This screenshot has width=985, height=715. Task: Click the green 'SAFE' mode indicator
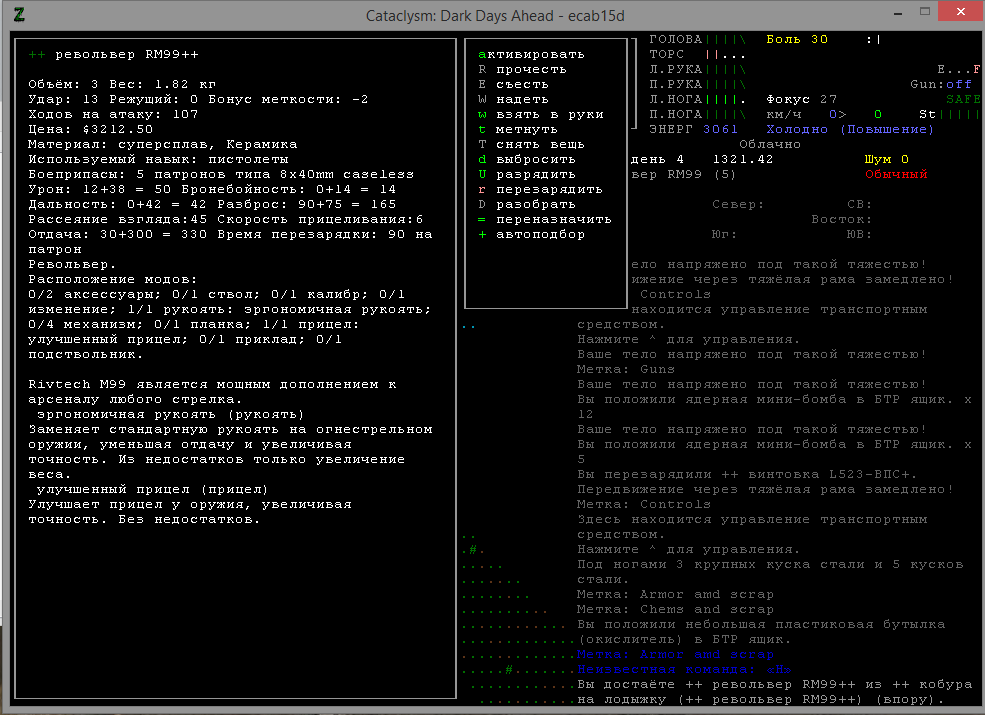click(963, 100)
